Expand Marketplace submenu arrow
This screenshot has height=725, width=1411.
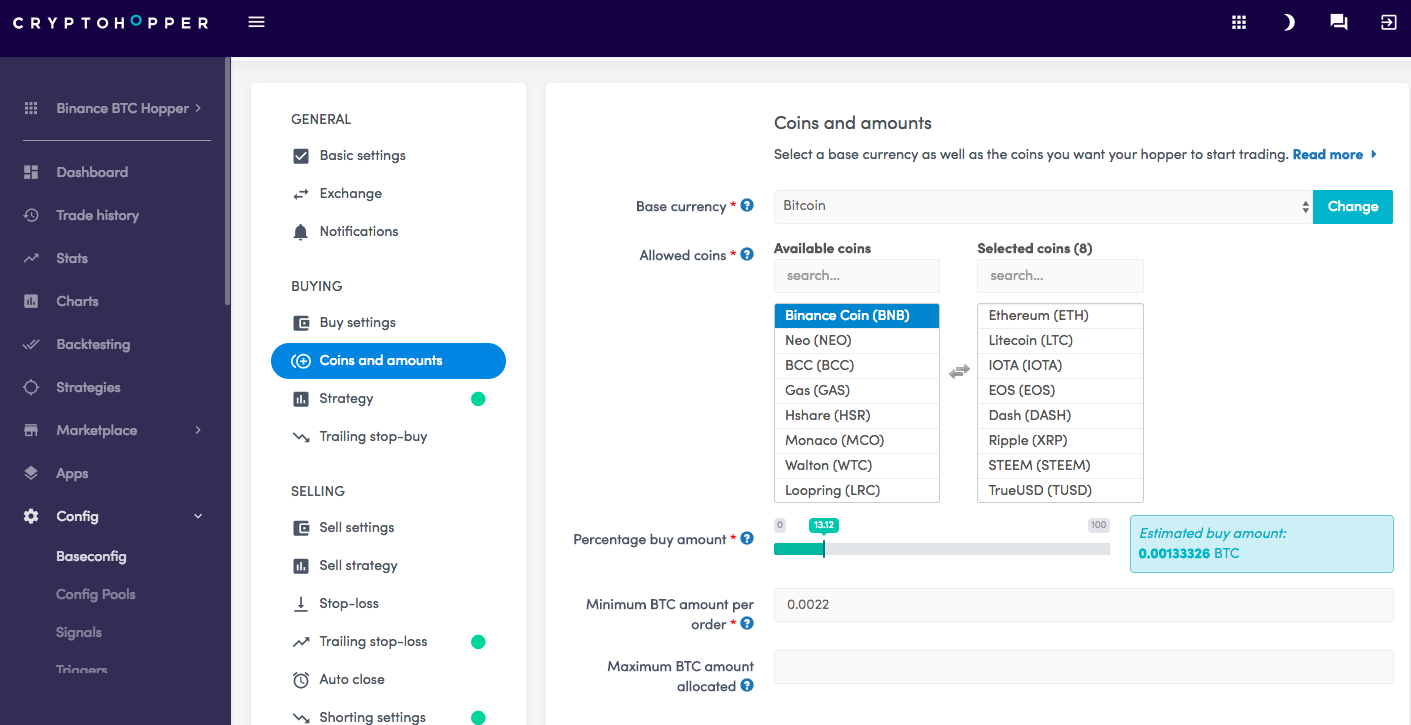(198, 430)
